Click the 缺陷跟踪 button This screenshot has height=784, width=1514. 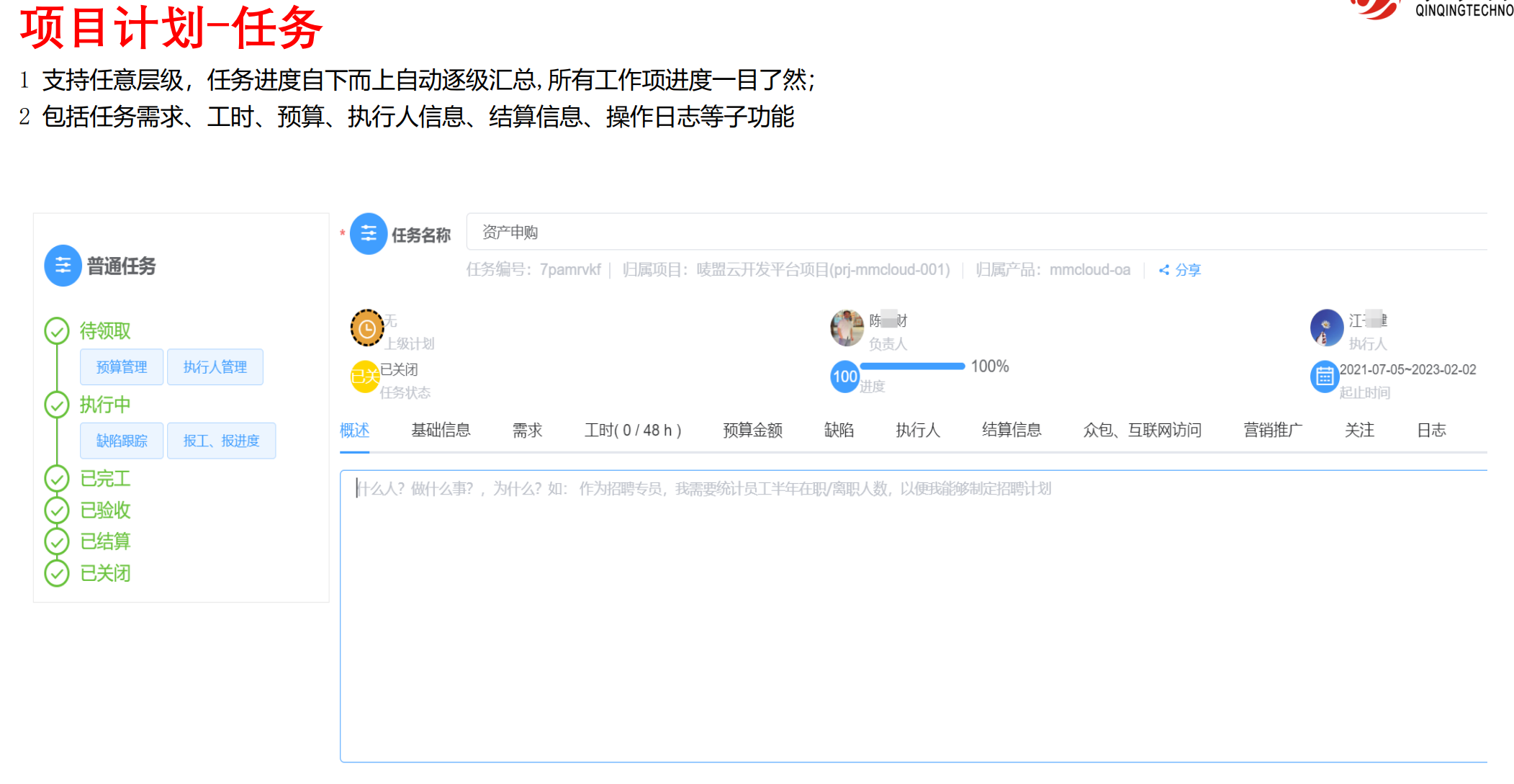click(x=122, y=441)
